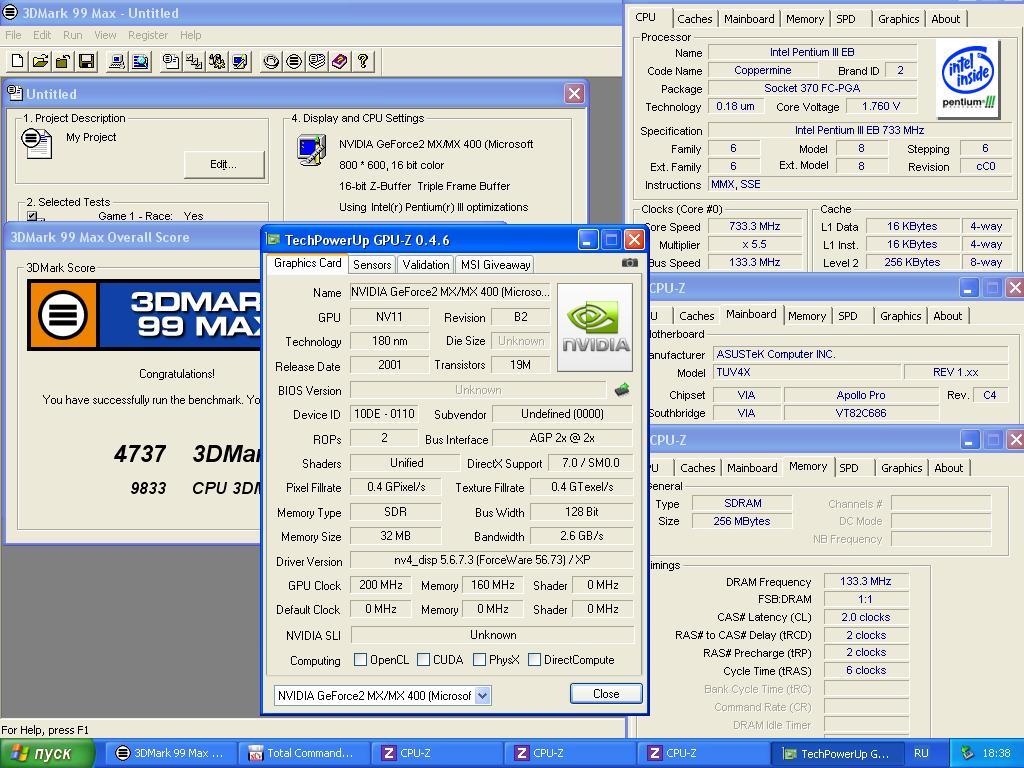Viewport: 1024px width, 768px height.
Task: Open the MSI Giveaway tab in GPU-Z
Action: 495,264
